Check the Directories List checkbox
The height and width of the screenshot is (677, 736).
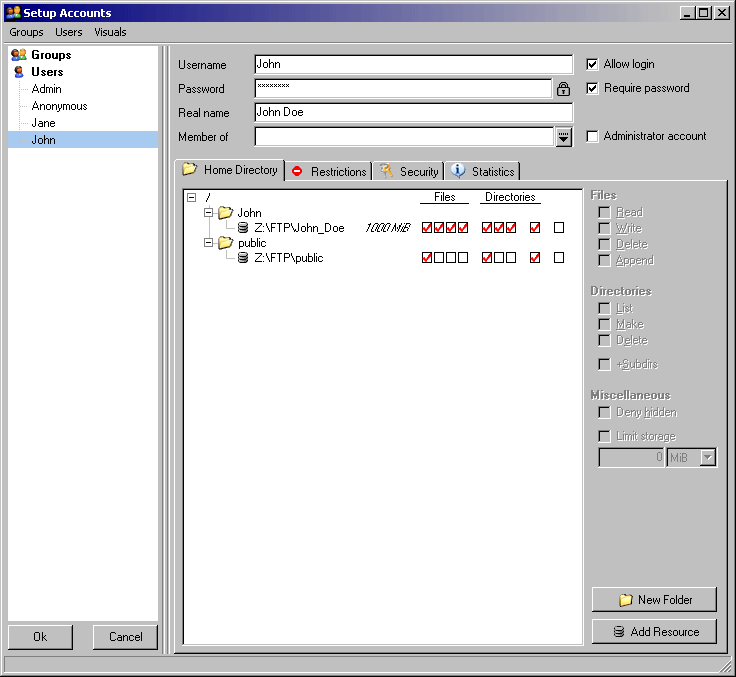pyautogui.click(x=605, y=308)
